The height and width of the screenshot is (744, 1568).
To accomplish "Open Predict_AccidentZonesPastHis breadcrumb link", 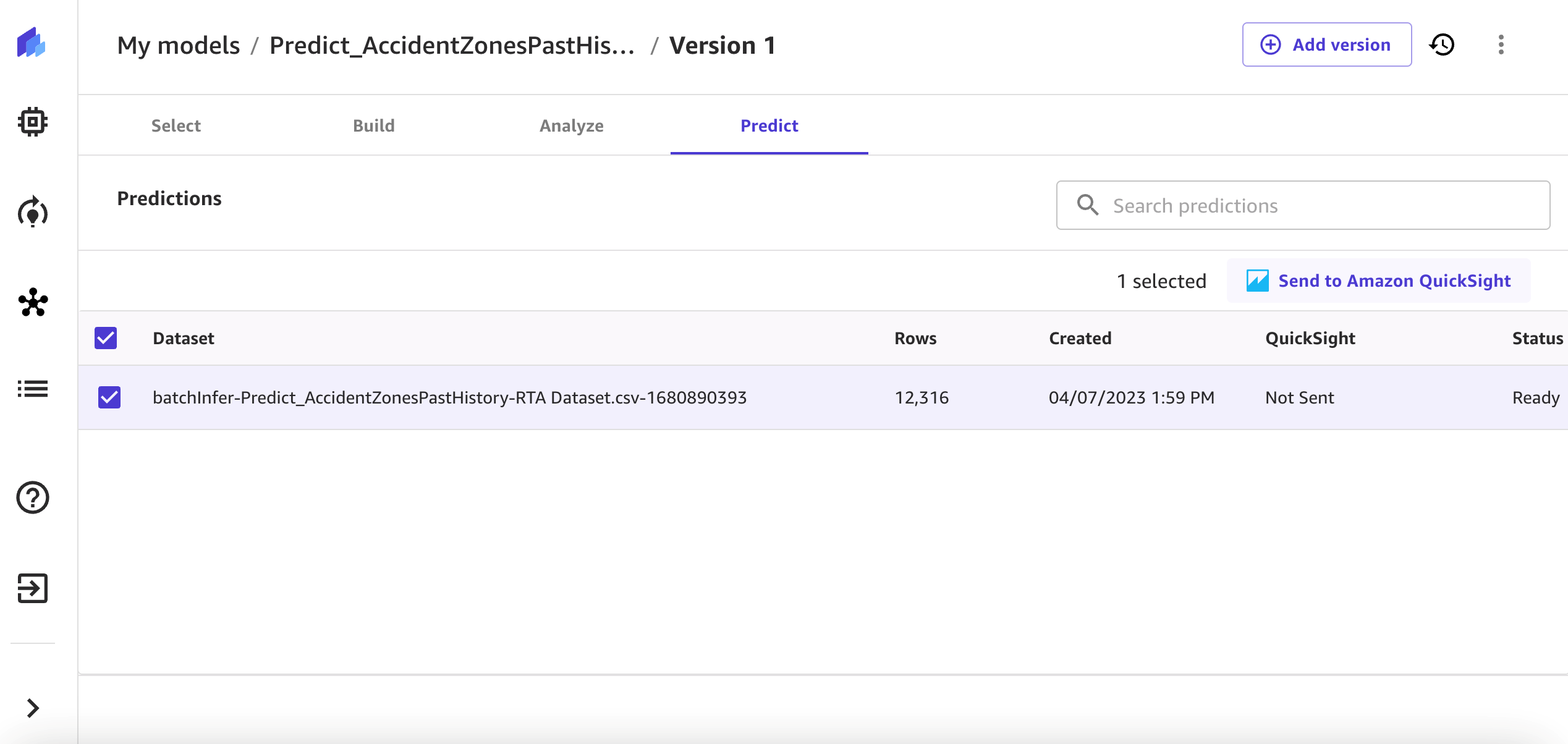I will click(452, 45).
